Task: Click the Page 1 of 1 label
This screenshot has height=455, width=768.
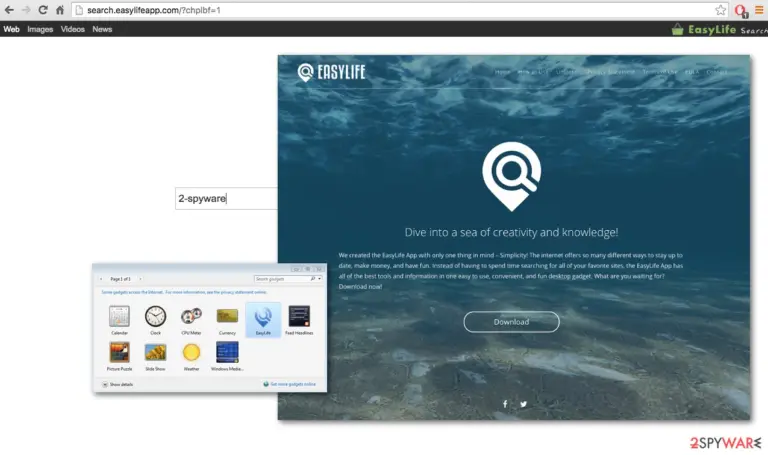Action: tap(120, 279)
